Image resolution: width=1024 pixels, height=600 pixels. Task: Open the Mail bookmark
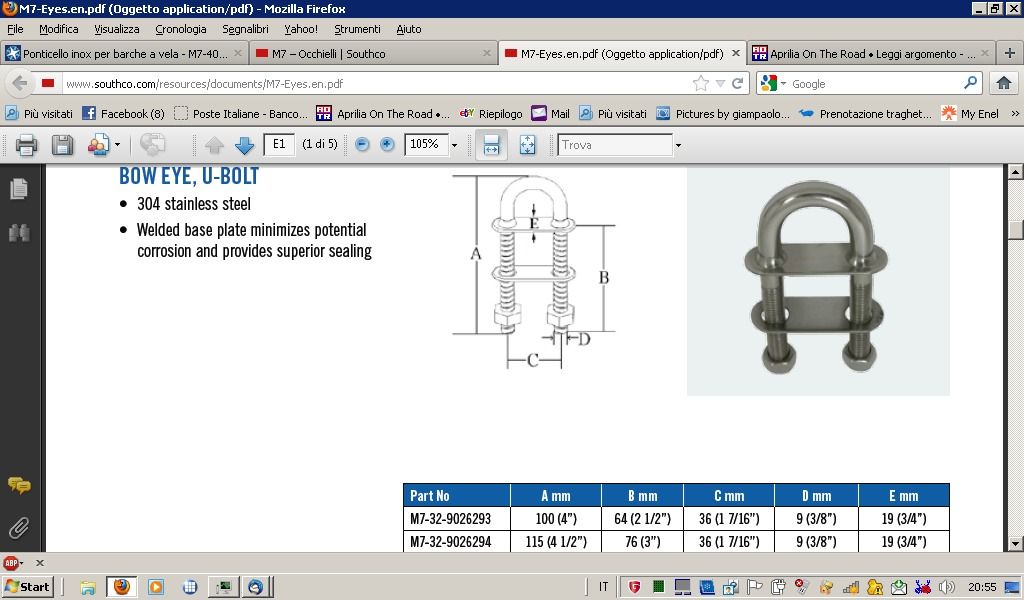(x=551, y=114)
